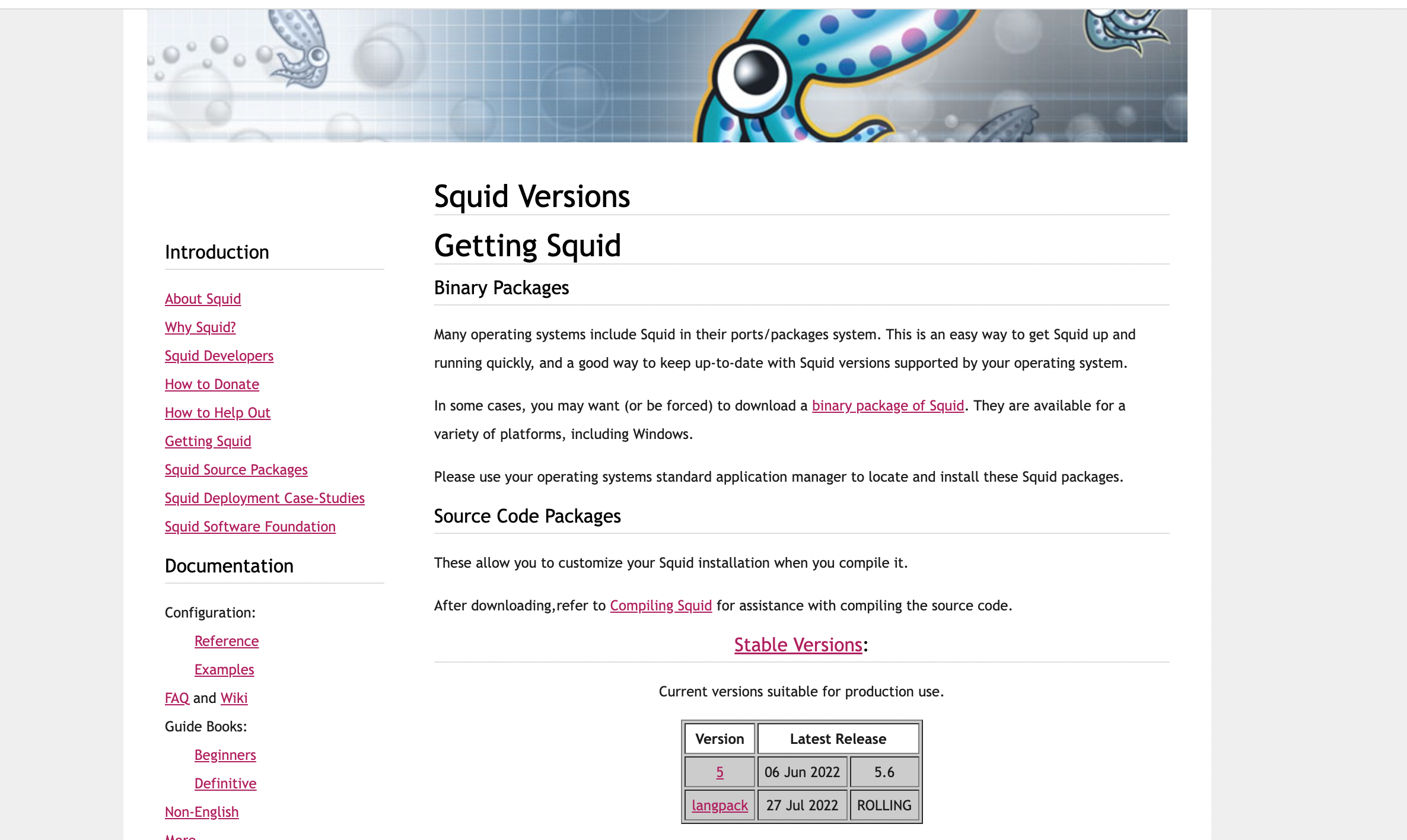Image resolution: width=1407 pixels, height=840 pixels.
Task: Open the Definitive guide book link
Action: [225, 784]
